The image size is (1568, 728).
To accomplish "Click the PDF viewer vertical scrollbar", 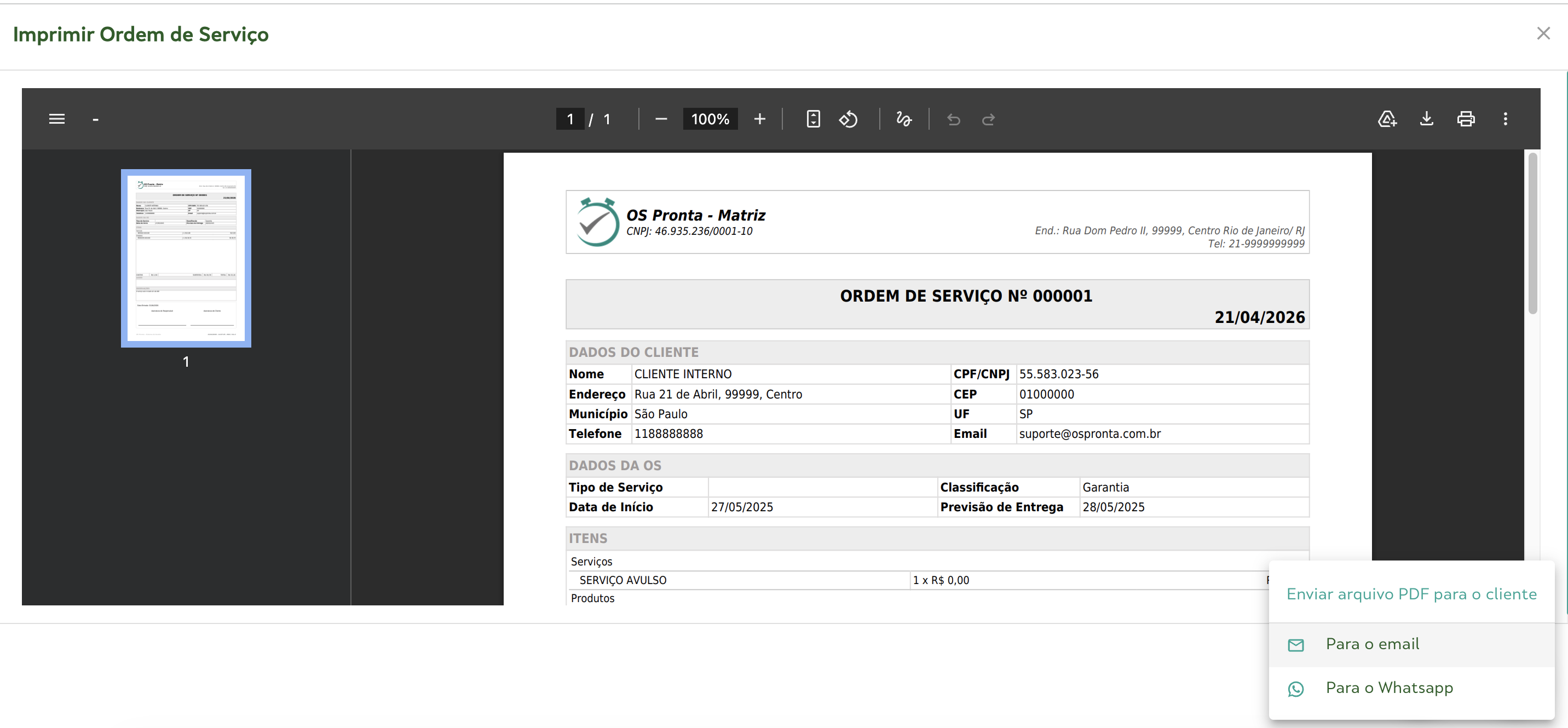I will pyautogui.click(x=1532, y=234).
